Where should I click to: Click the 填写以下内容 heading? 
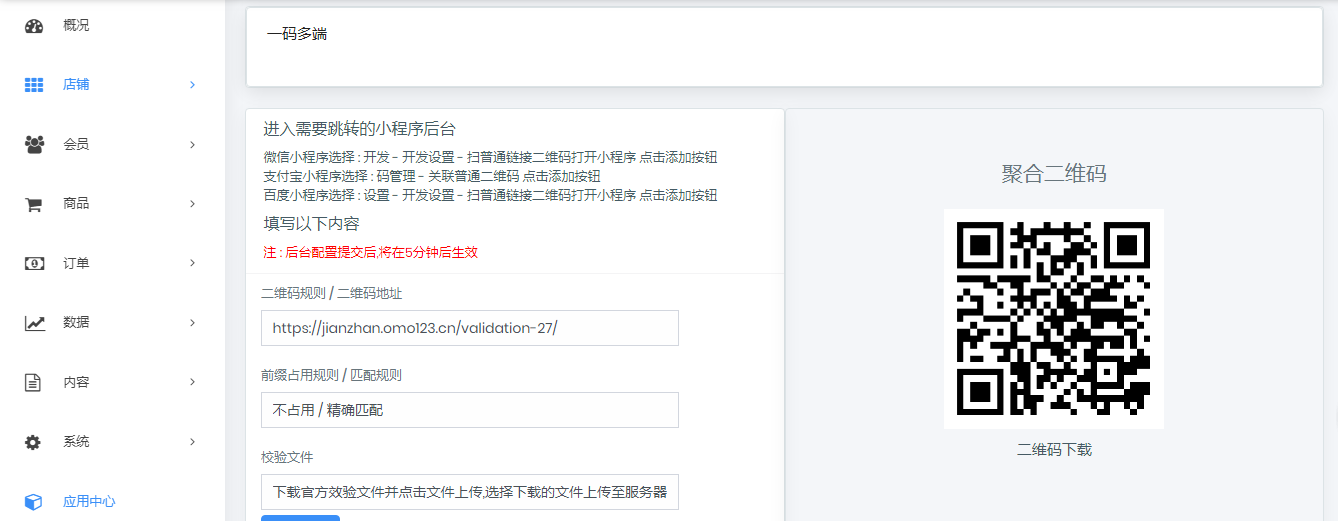pyautogui.click(x=311, y=224)
